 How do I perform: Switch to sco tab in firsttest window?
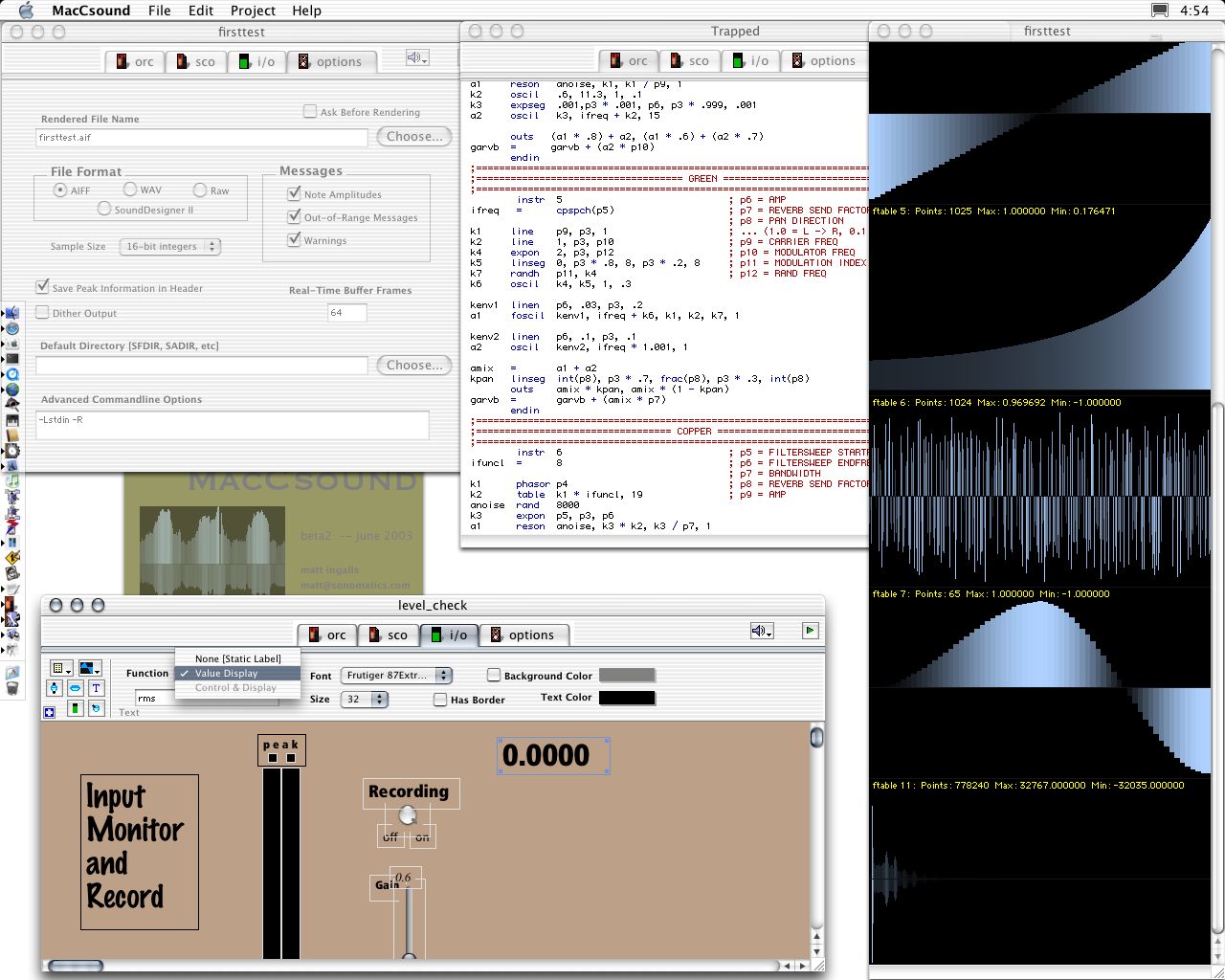pos(195,61)
